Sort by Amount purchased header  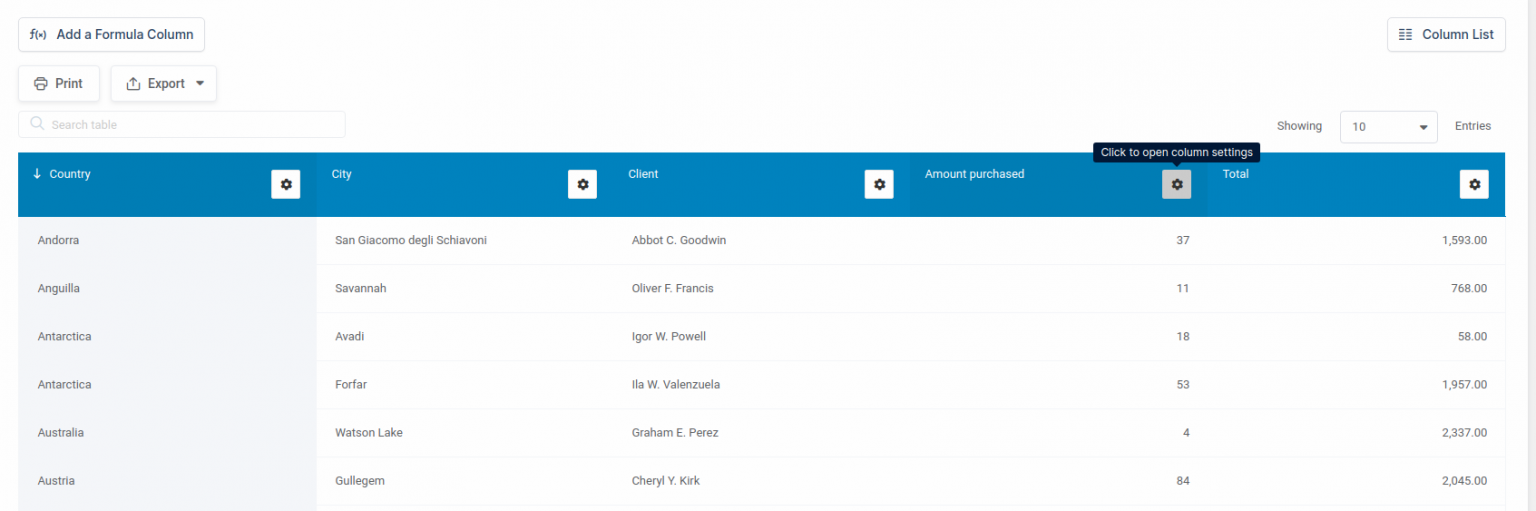[x=974, y=174]
